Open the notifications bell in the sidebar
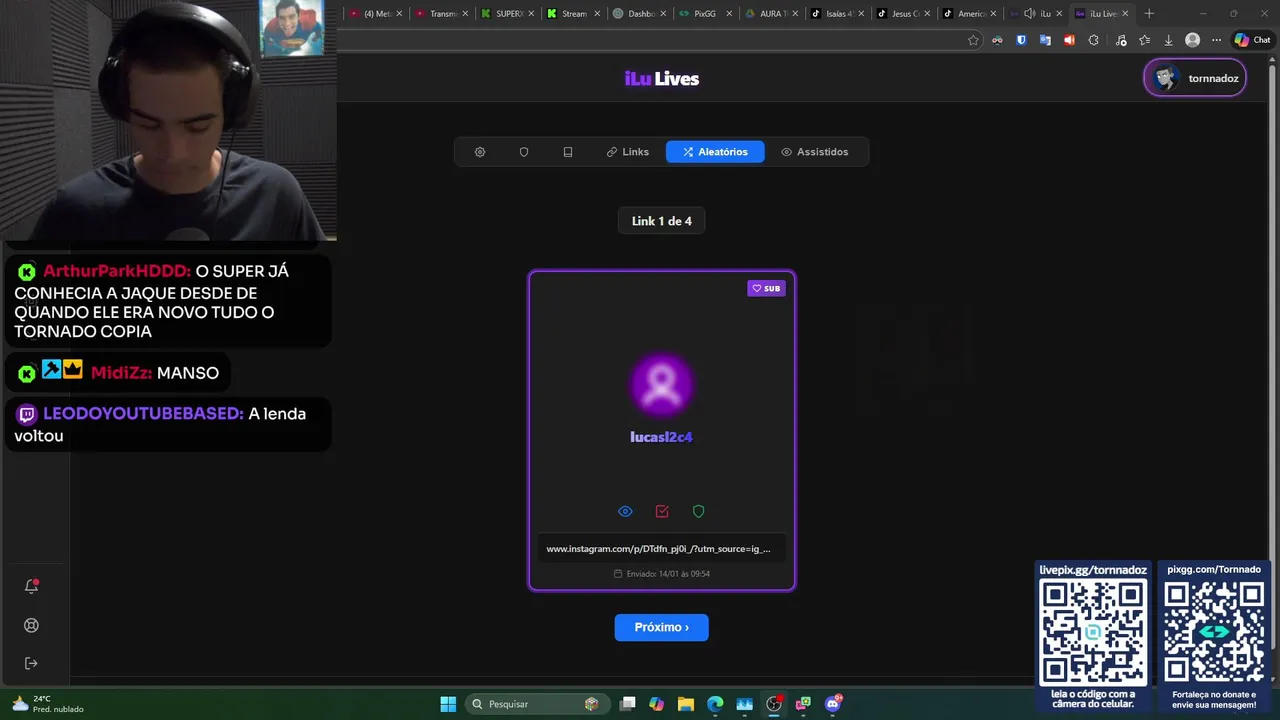Viewport: 1280px width, 720px height. click(x=31, y=586)
